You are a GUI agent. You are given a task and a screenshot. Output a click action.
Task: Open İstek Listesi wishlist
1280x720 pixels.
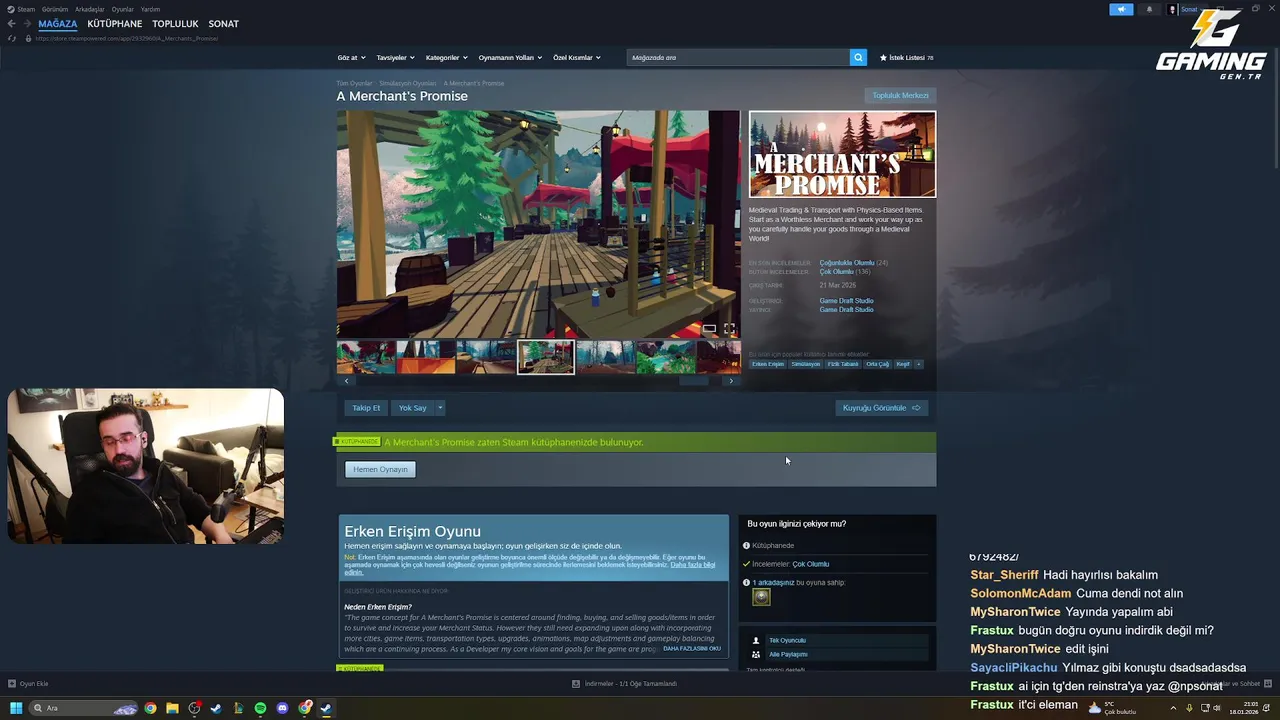tap(906, 58)
